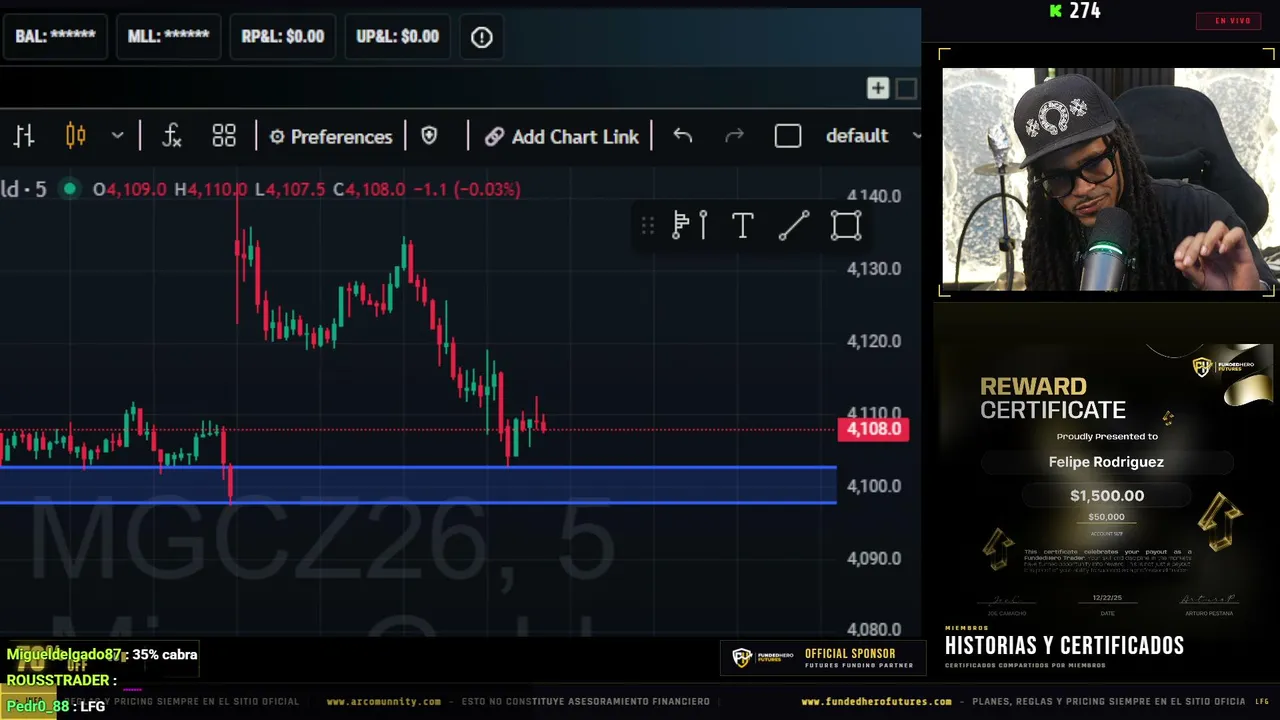Image resolution: width=1280 pixels, height=720 pixels.
Task: Open www.fundedherofutures.com link
Action: coord(877,702)
